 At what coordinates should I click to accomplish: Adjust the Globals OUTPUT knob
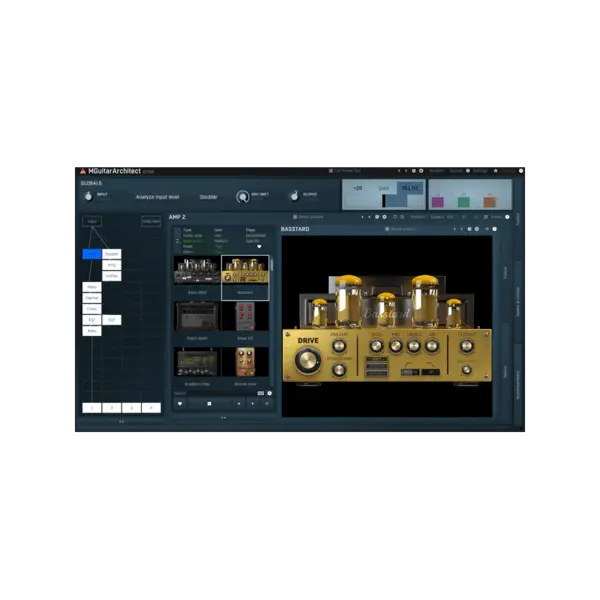click(x=294, y=196)
